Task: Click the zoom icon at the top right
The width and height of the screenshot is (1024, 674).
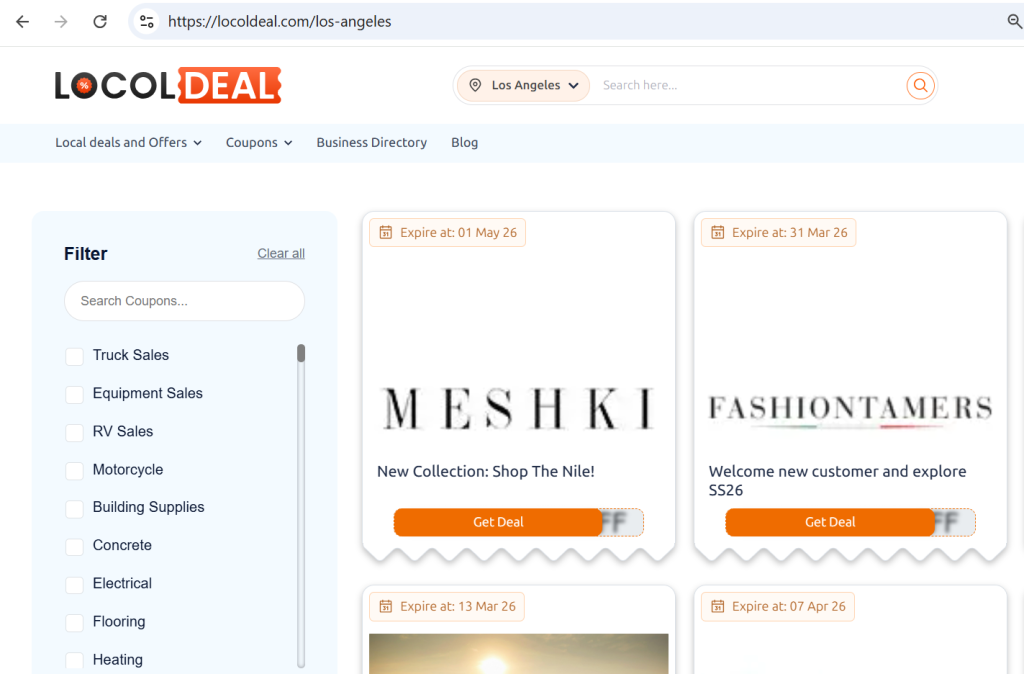Action: click(x=1015, y=20)
